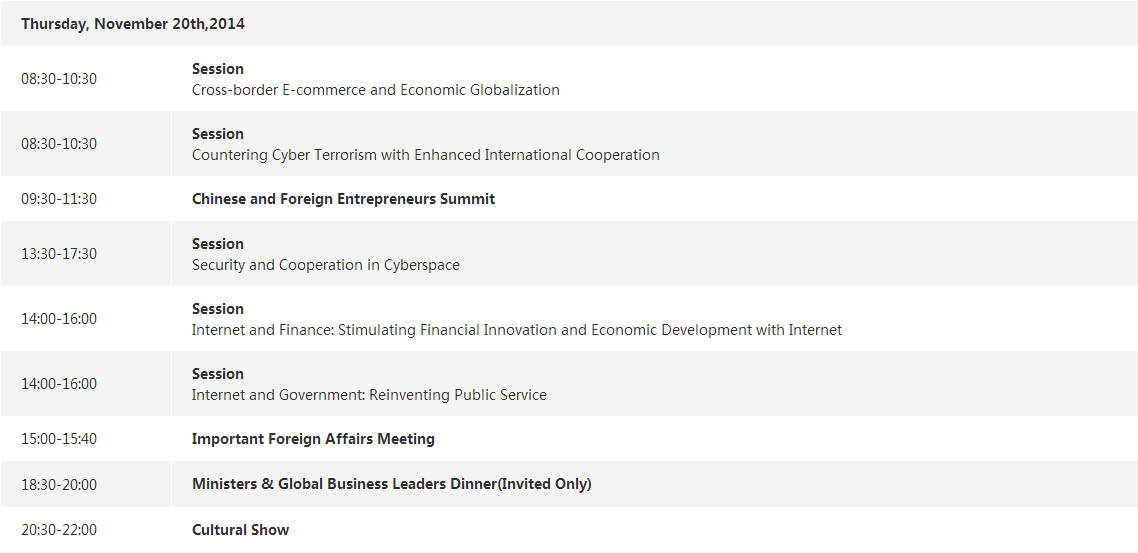Open Ministers & Global Business Leaders Dinner entry
Screen dimensions: 1138x553
pyautogui.click(x=391, y=484)
